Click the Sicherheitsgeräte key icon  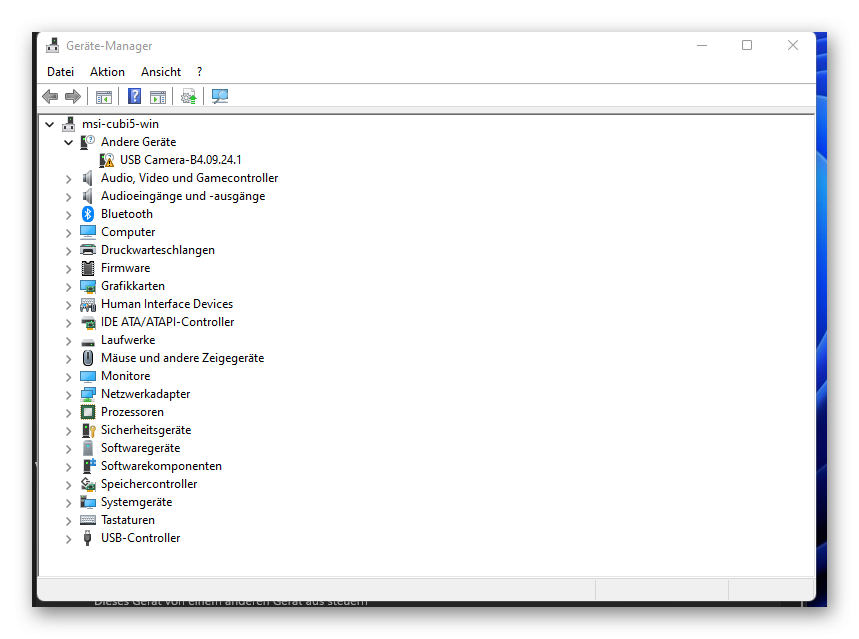click(88, 430)
